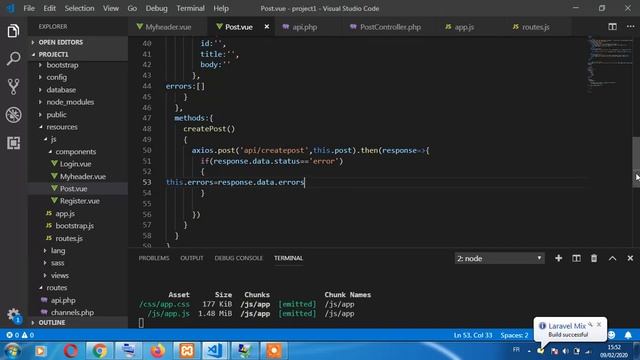The width and height of the screenshot is (640, 360).
Task: Maximize the panel with the up chevron
Action: 612,258
